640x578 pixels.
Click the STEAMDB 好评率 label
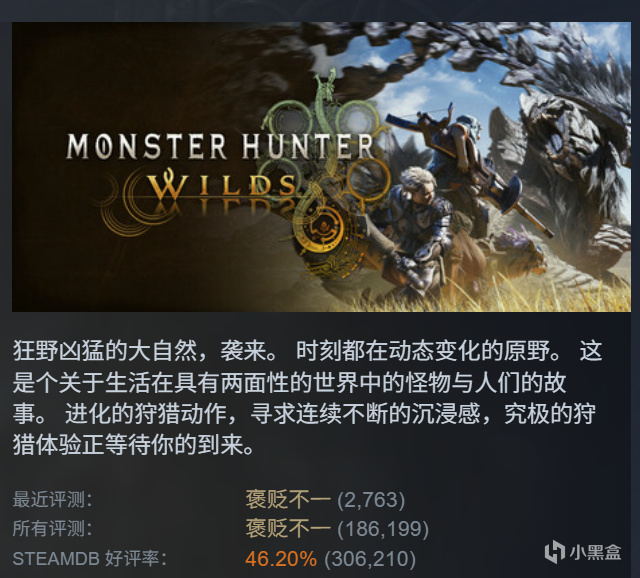click(x=90, y=558)
